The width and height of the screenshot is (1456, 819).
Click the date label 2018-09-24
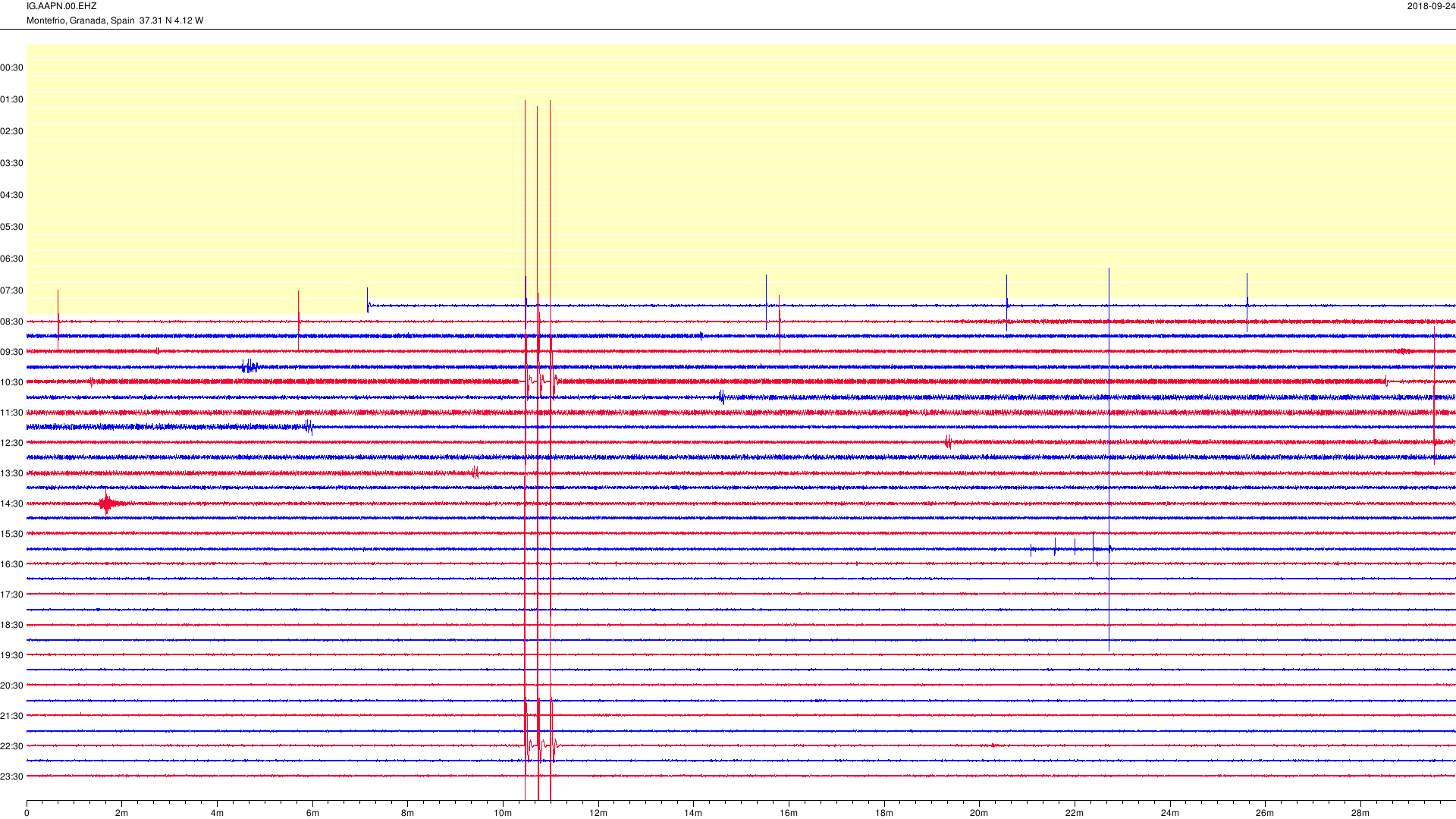(1431, 6)
